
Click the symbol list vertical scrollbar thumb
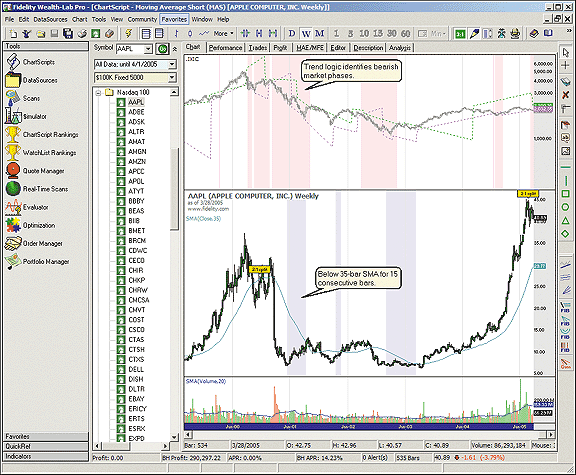click(x=175, y=189)
